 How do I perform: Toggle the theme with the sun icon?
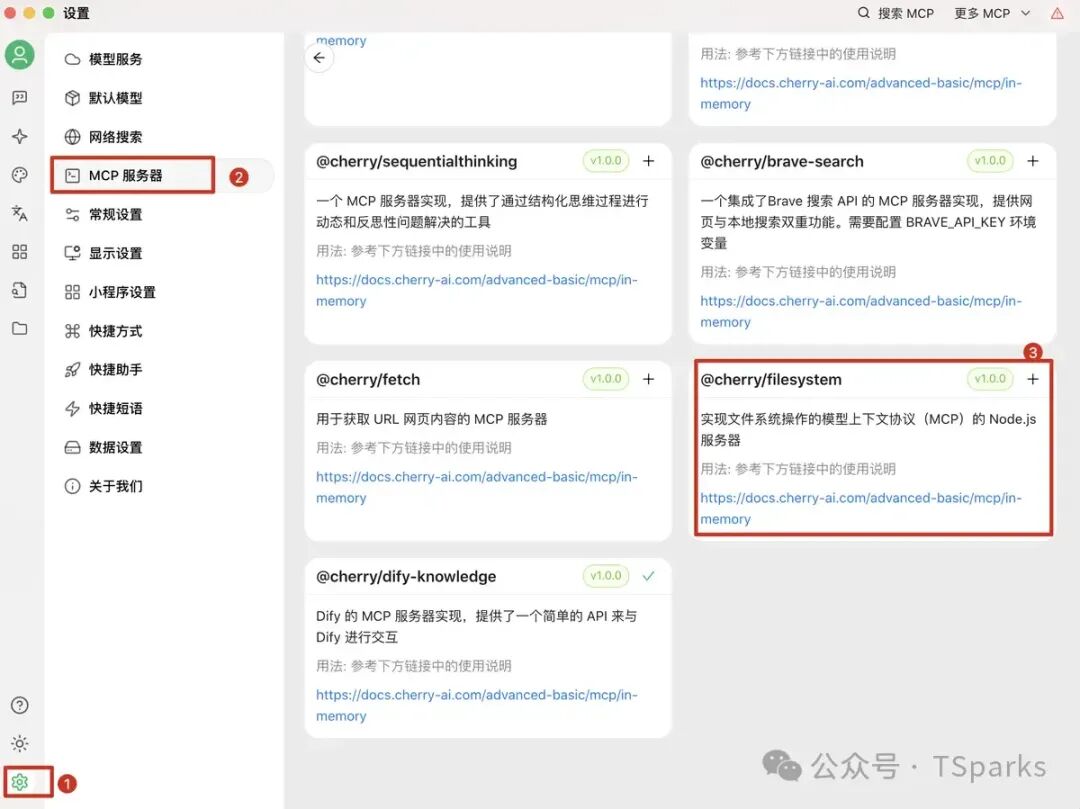coord(20,744)
